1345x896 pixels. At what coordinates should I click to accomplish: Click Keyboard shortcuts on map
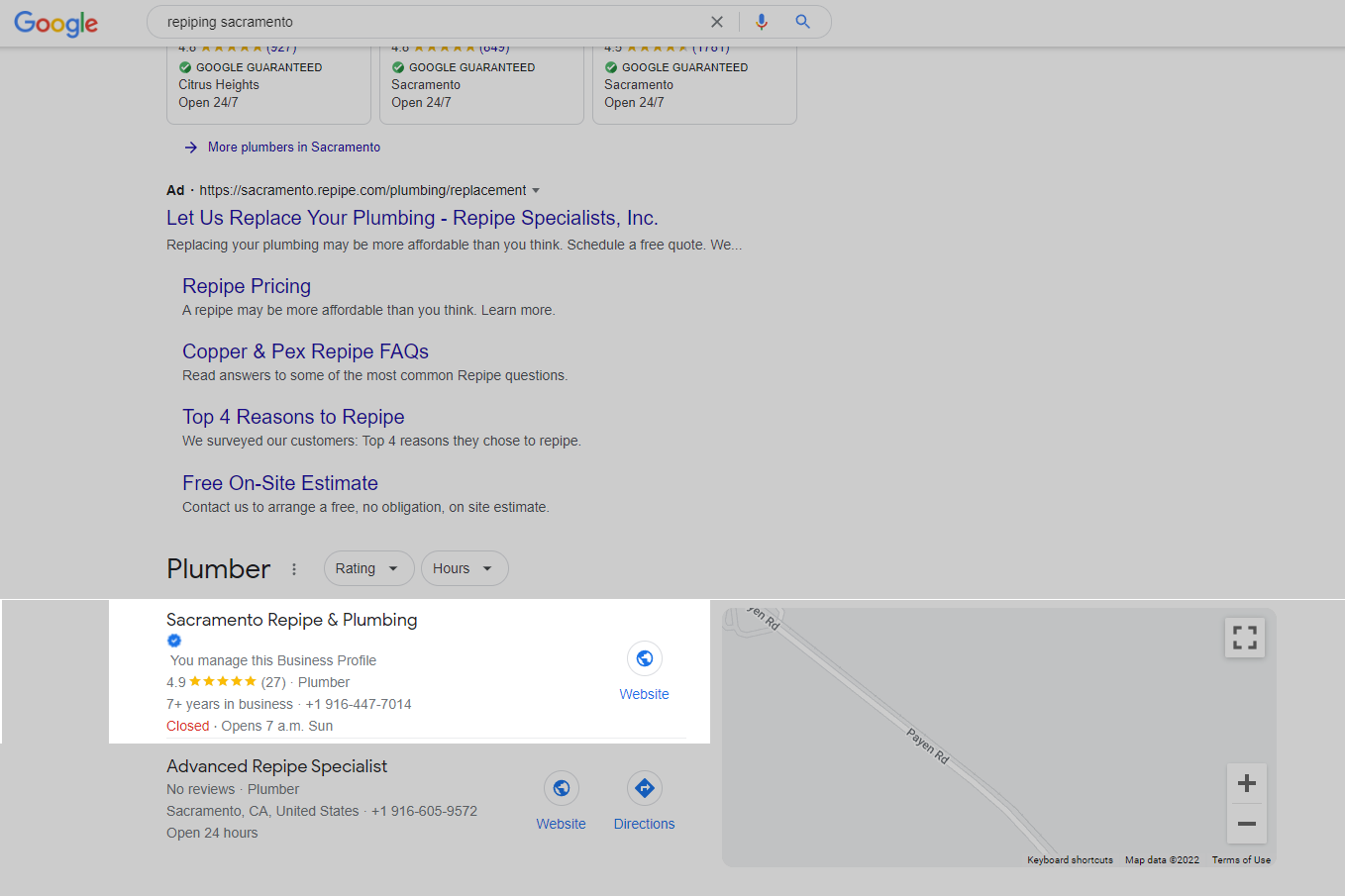[x=1070, y=860]
